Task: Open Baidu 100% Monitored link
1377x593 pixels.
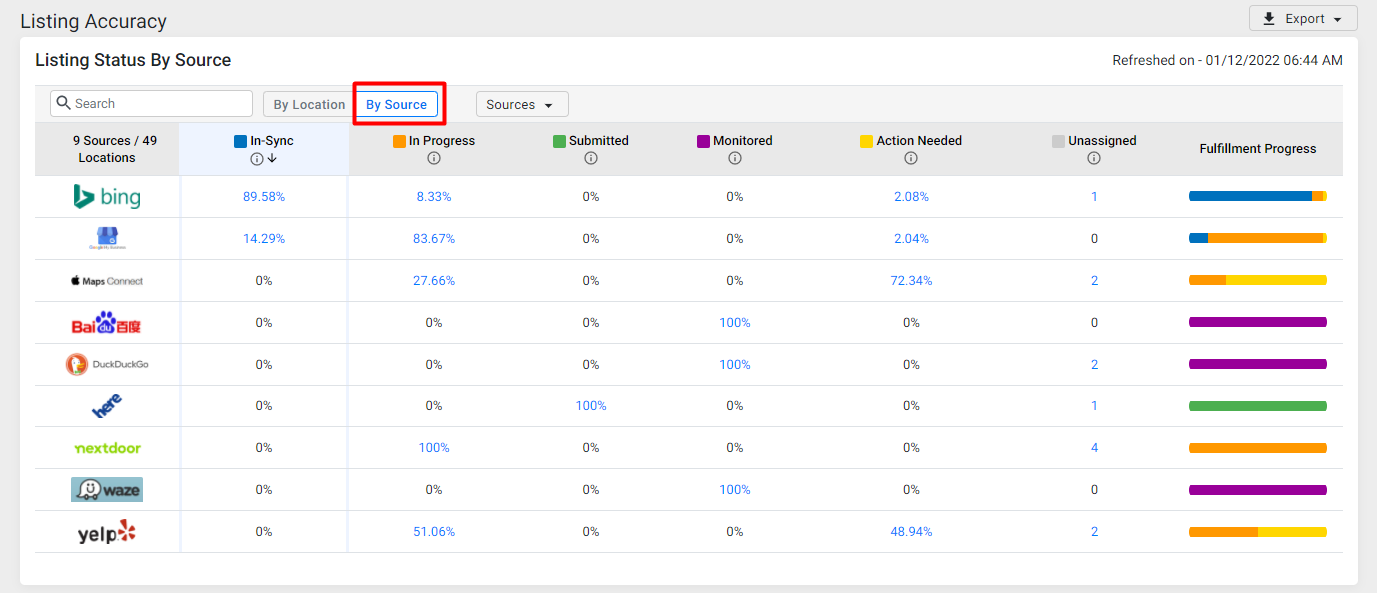Action: [x=735, y=323]
